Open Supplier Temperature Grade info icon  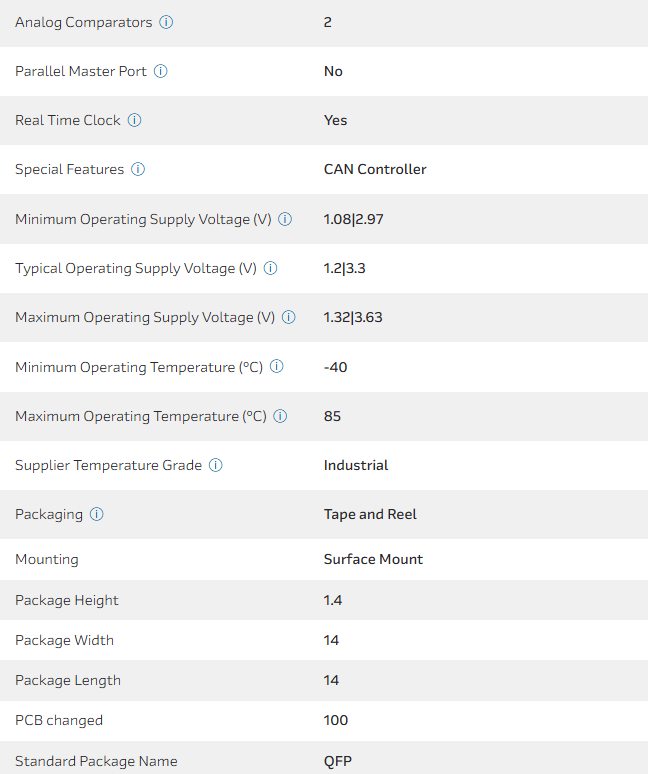click(216, 465)
